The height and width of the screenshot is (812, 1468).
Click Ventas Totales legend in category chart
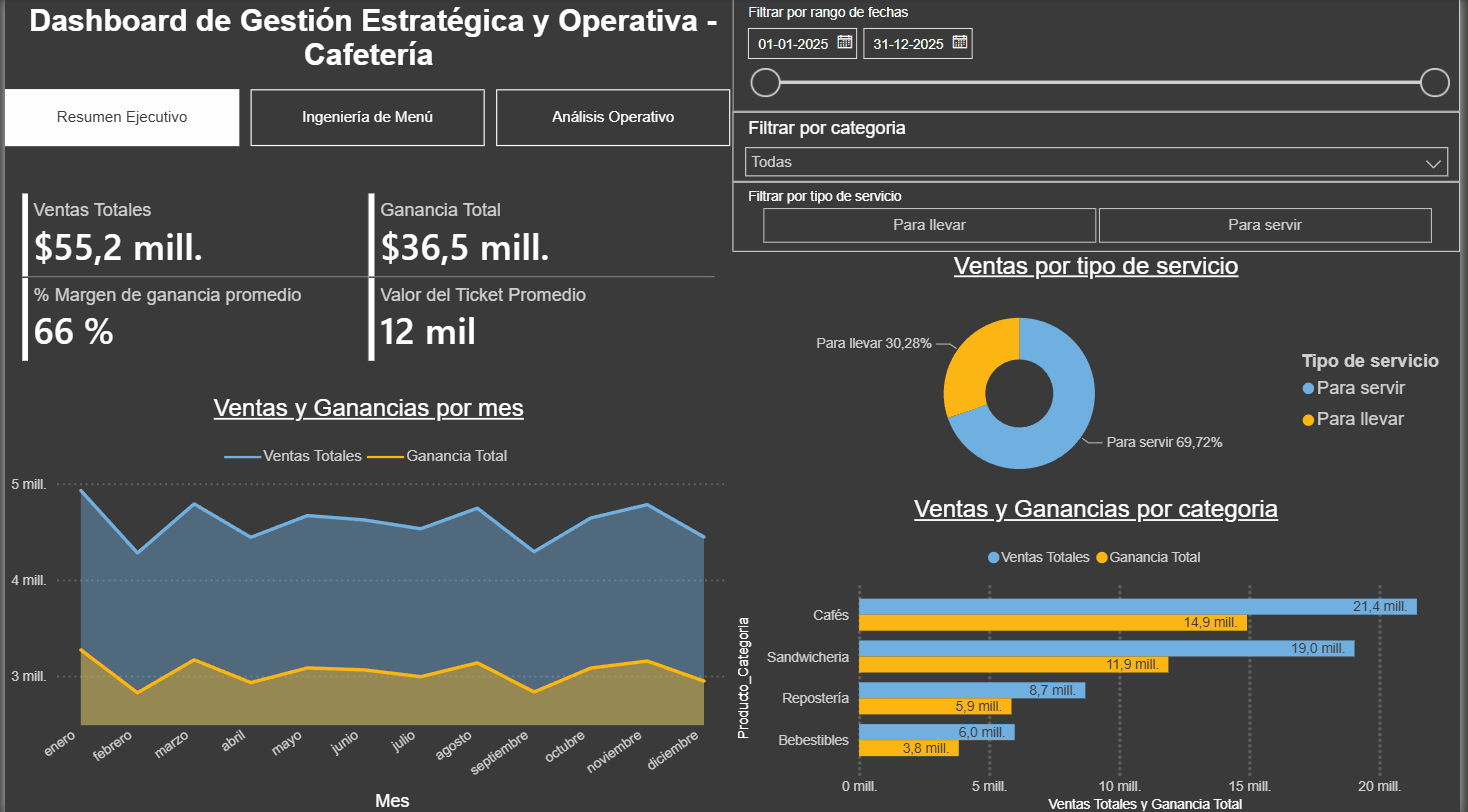[1039, 557]
